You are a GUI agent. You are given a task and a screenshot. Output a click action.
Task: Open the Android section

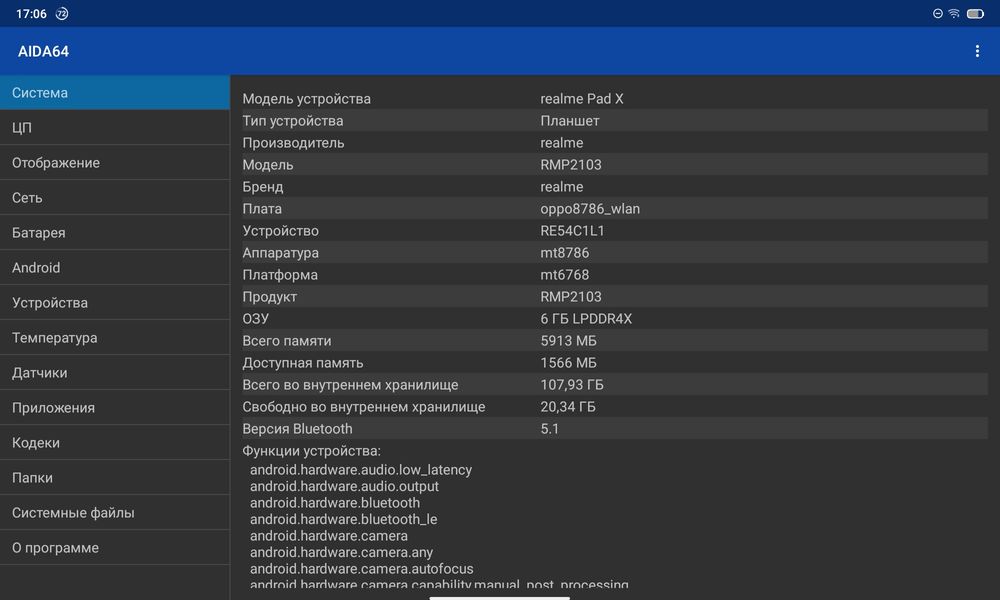coord(115,268)
